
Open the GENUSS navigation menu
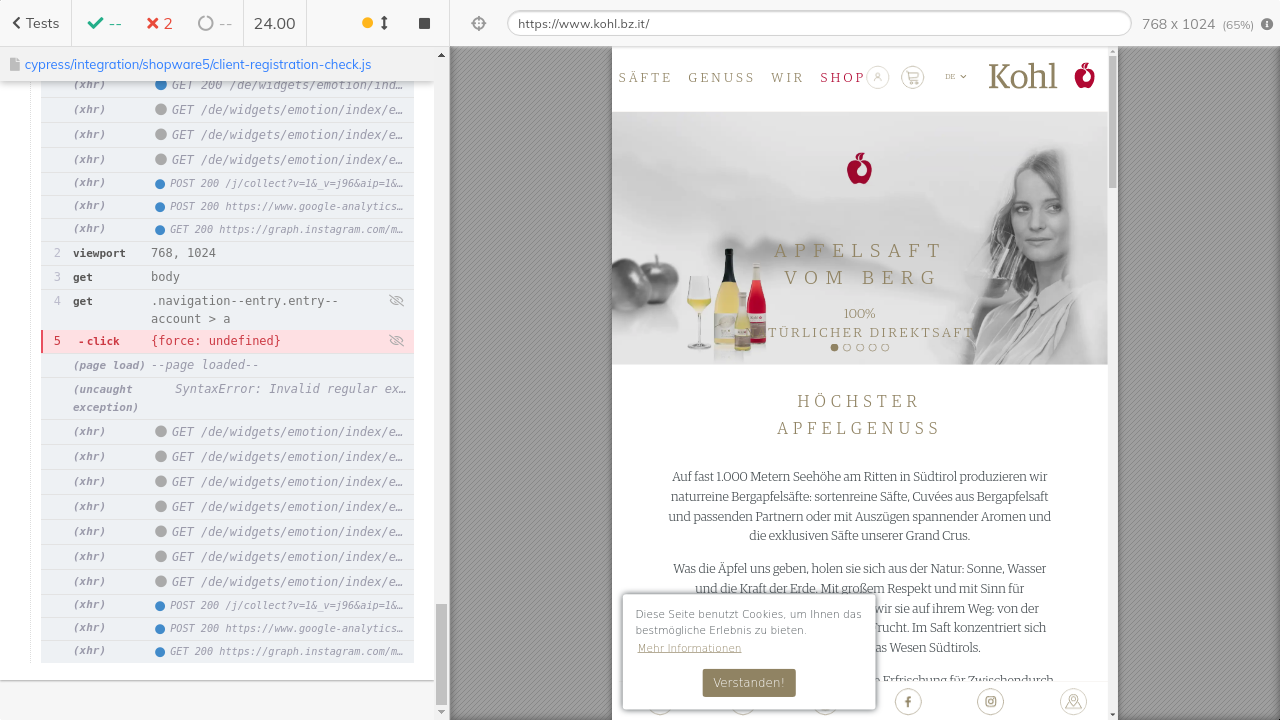721,78
